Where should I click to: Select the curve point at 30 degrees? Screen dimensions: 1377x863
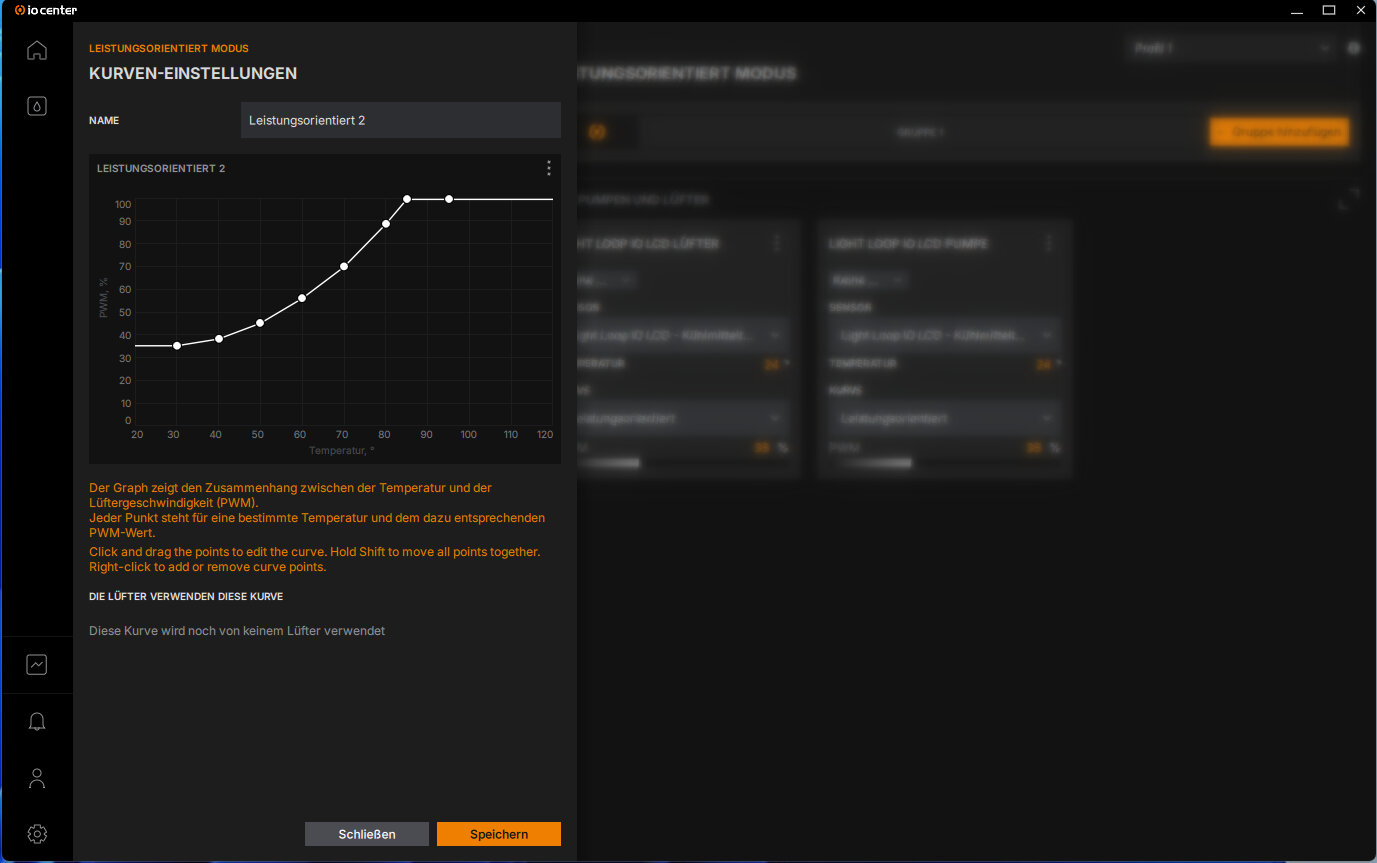177,346
